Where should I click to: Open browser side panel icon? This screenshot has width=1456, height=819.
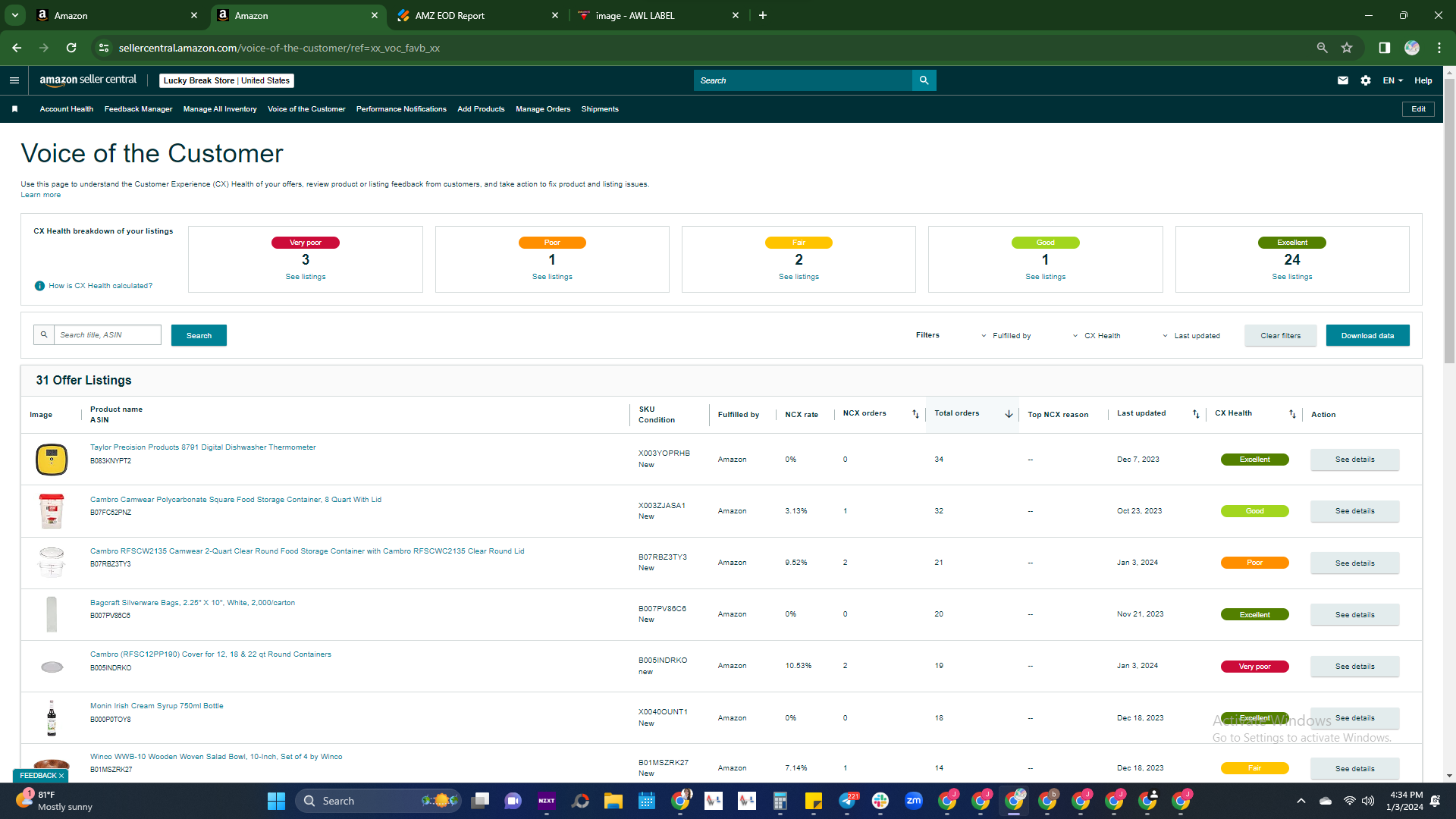pos(1384,48)
